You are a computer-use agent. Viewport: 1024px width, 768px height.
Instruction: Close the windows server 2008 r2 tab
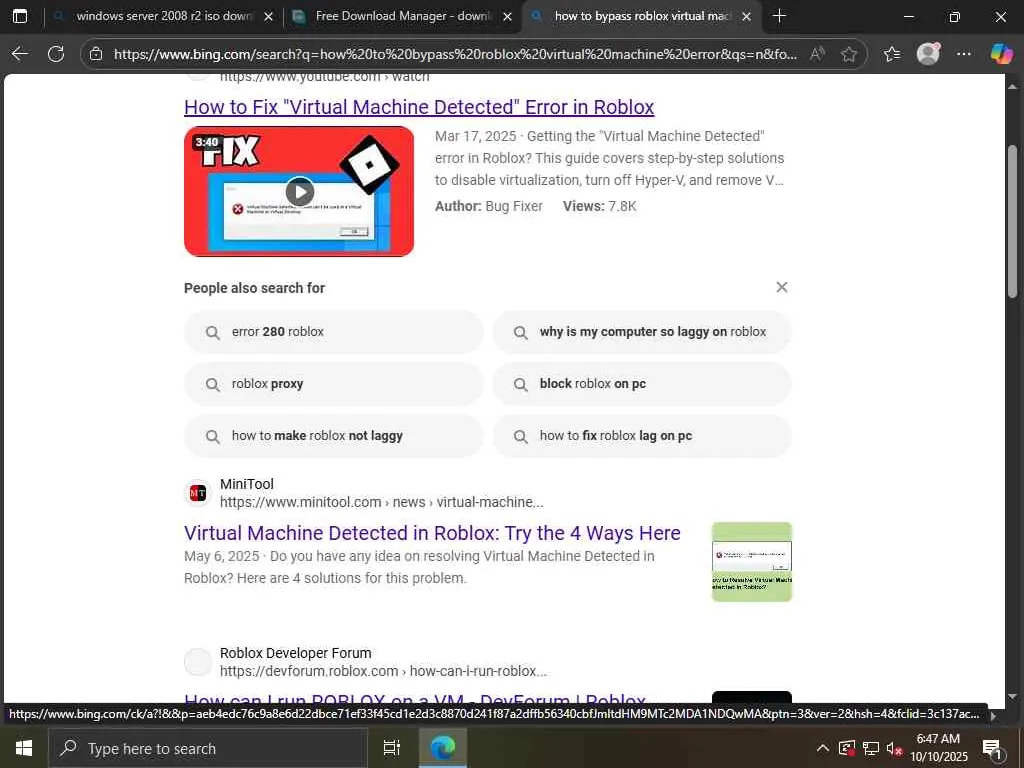(268, 17)
